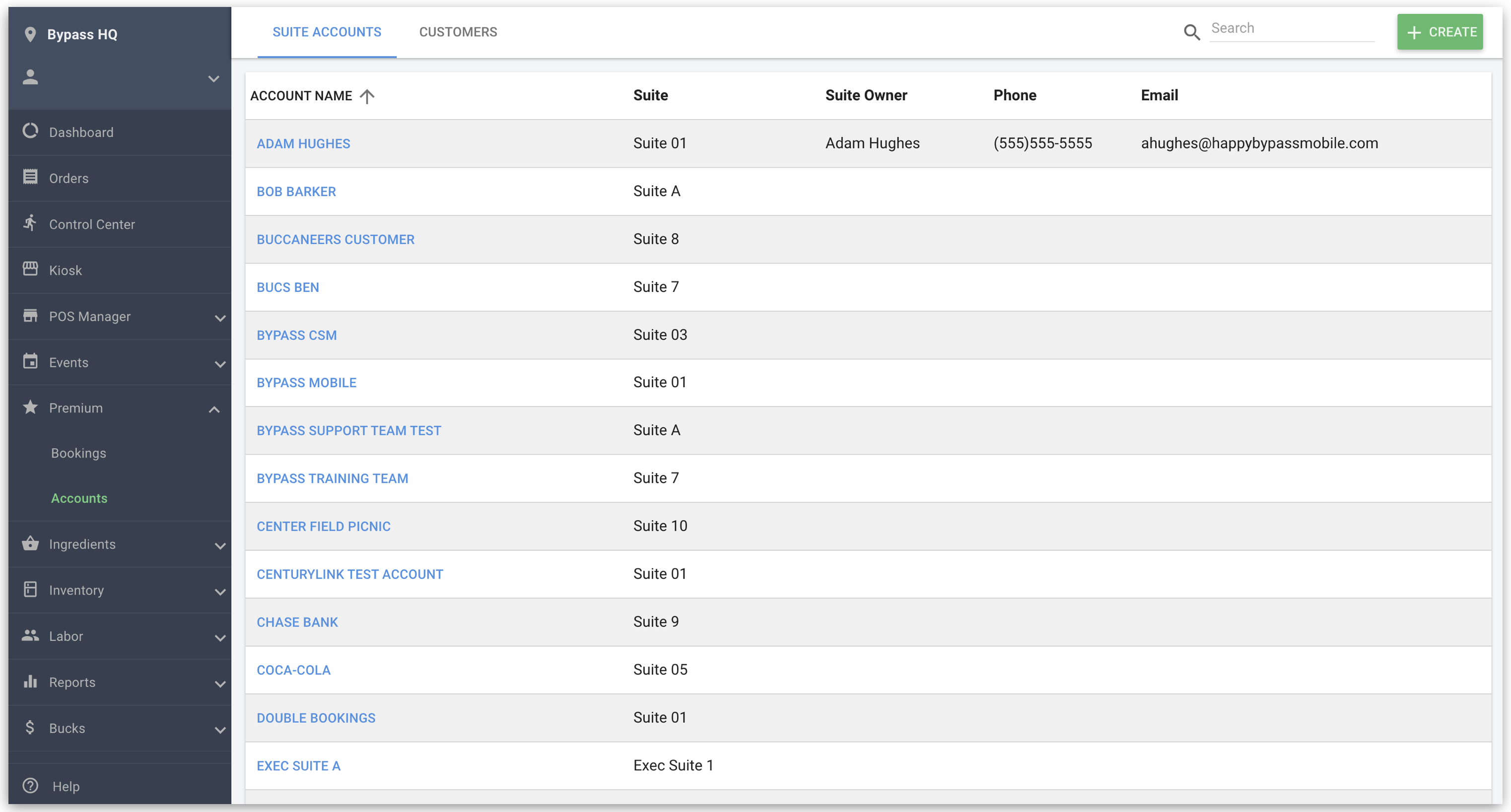Open the CenturyLink Test Account link
1511x812 pixels.
pos(350,575)
